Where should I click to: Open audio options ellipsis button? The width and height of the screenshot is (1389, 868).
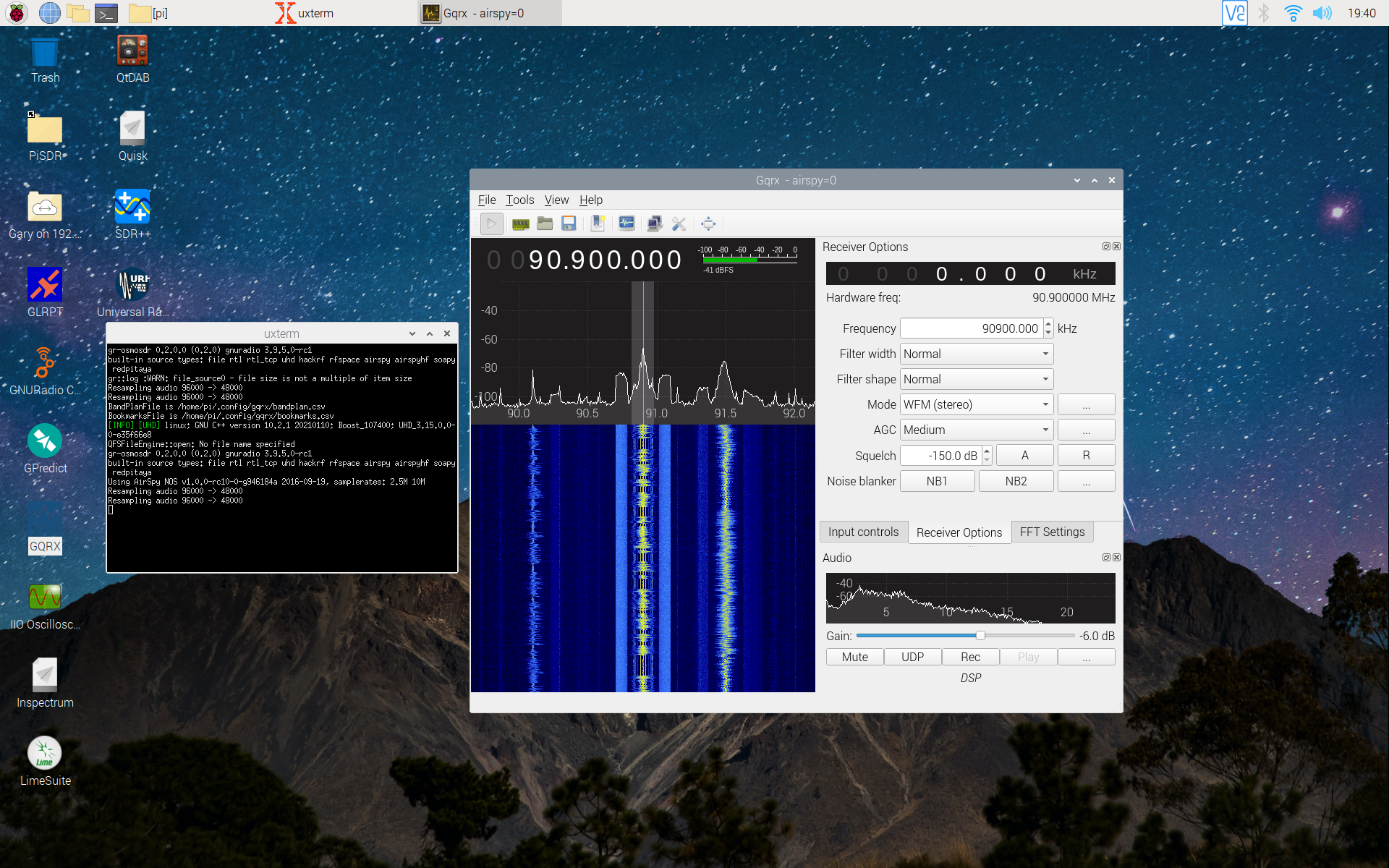[x=1086, y=657]
